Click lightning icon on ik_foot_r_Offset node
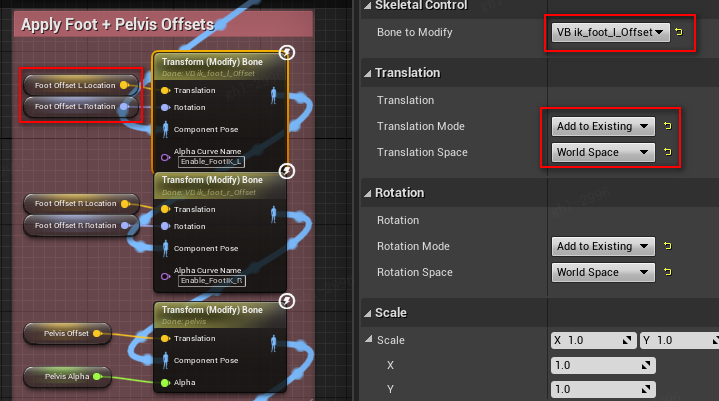 tap(287, 171)
